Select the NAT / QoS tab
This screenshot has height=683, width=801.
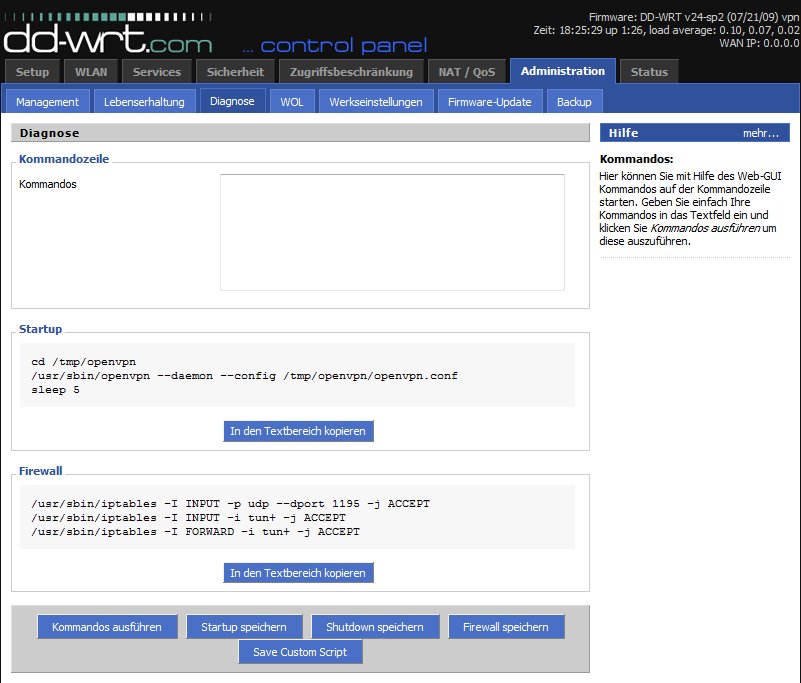click(466, 72)
